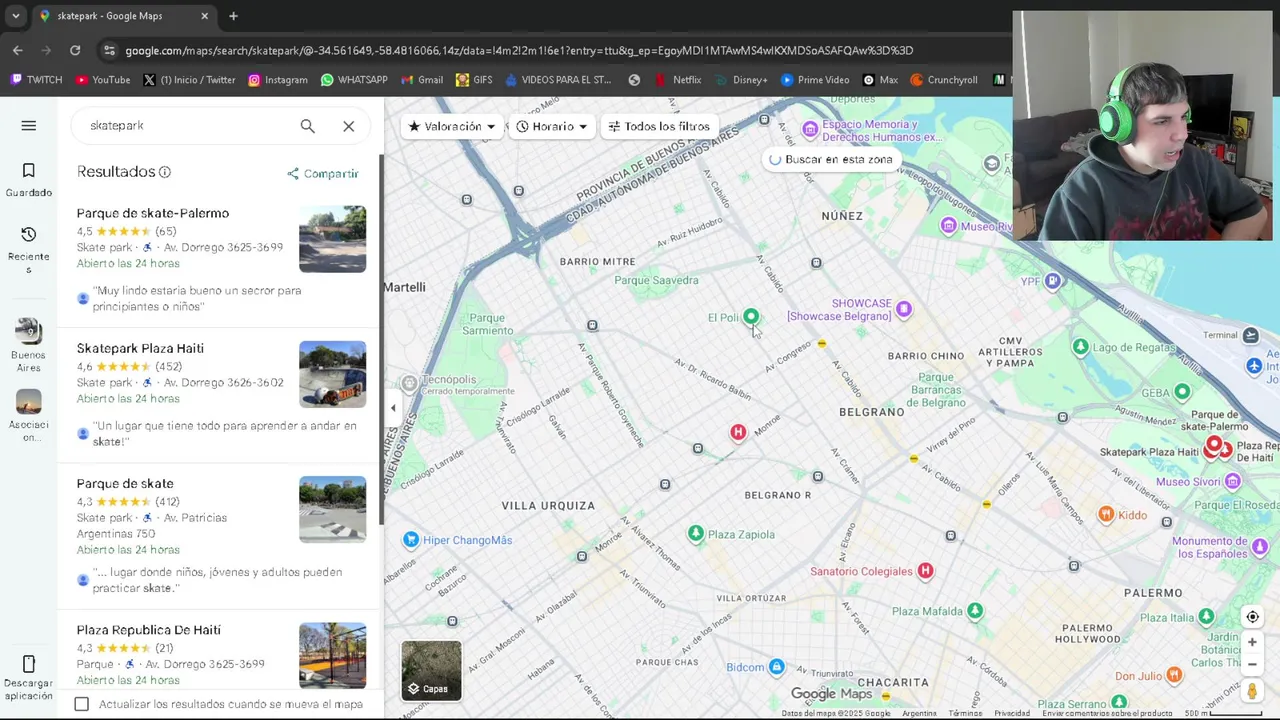Open the Netflix bookmark

pyautogui.click(x=677, y=80)
